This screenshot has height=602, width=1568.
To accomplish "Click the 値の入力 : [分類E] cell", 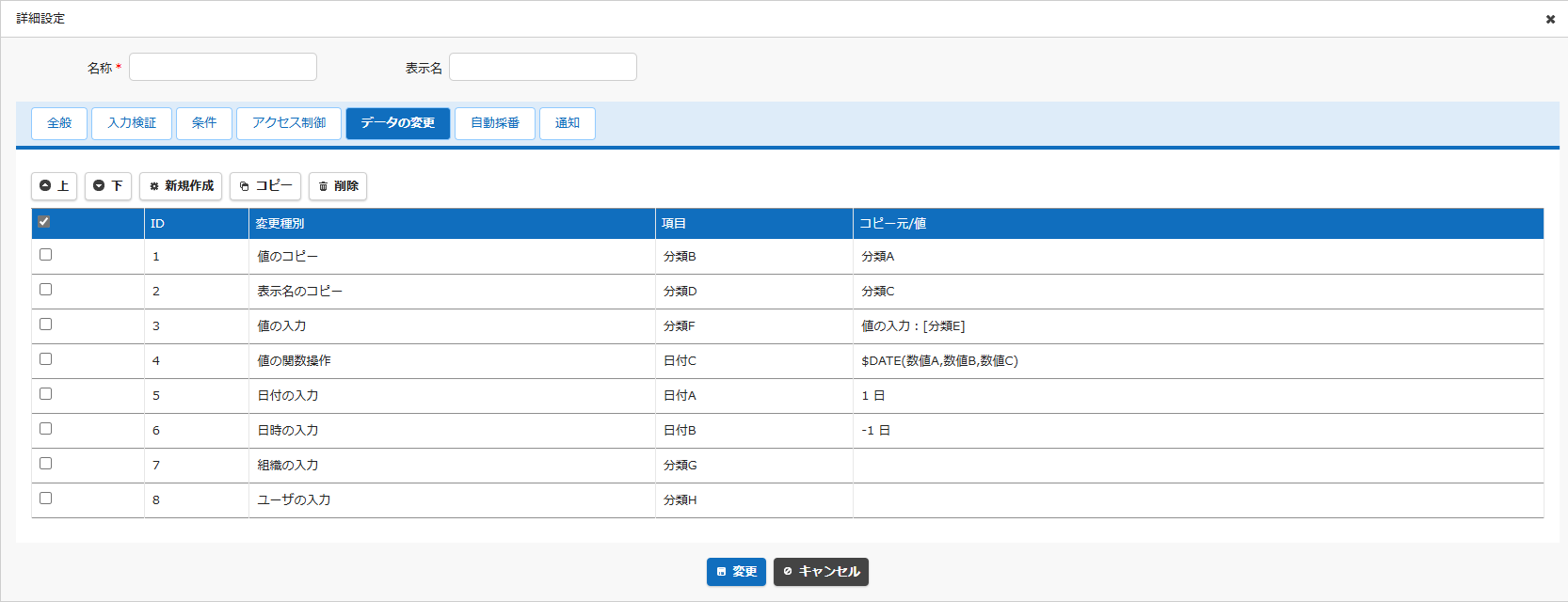I will (1198, 326).
